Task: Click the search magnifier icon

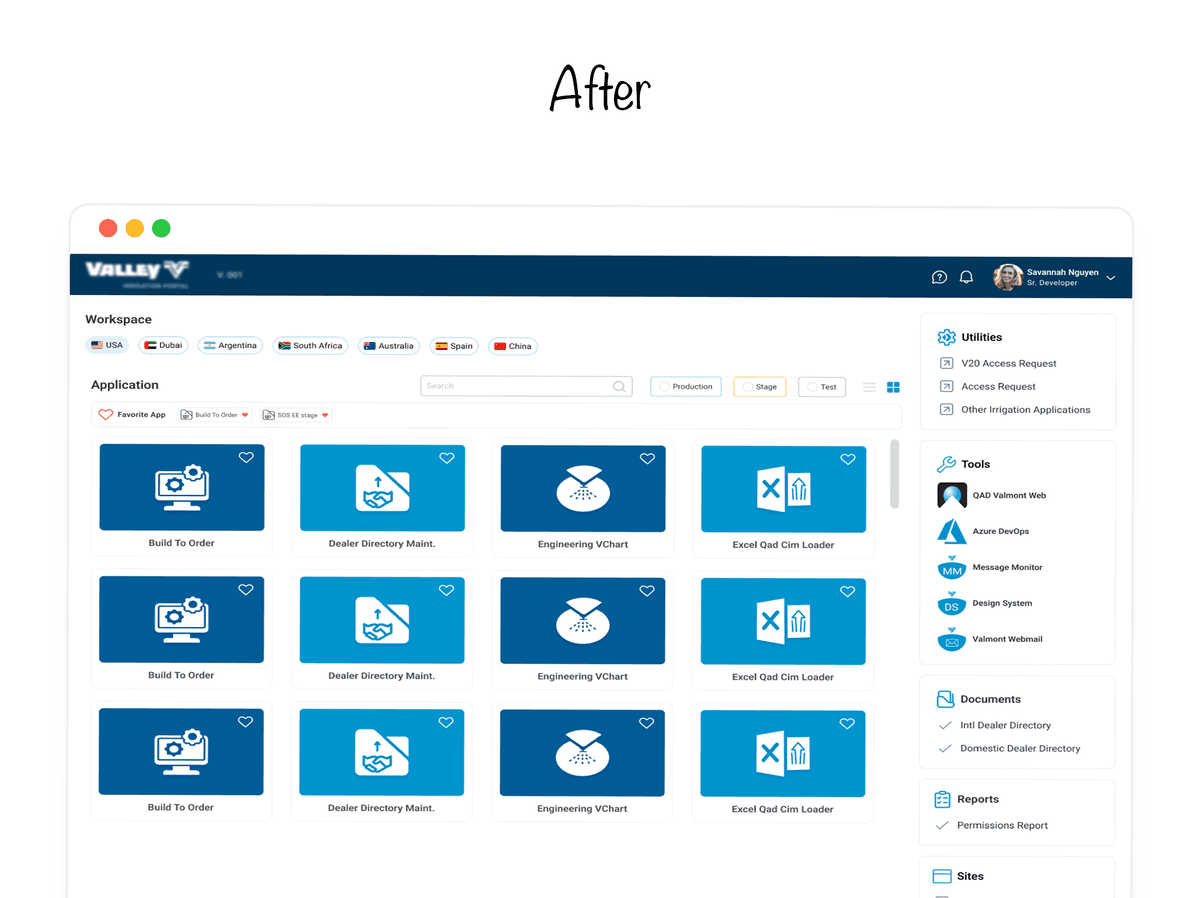Action: point(620,386)
